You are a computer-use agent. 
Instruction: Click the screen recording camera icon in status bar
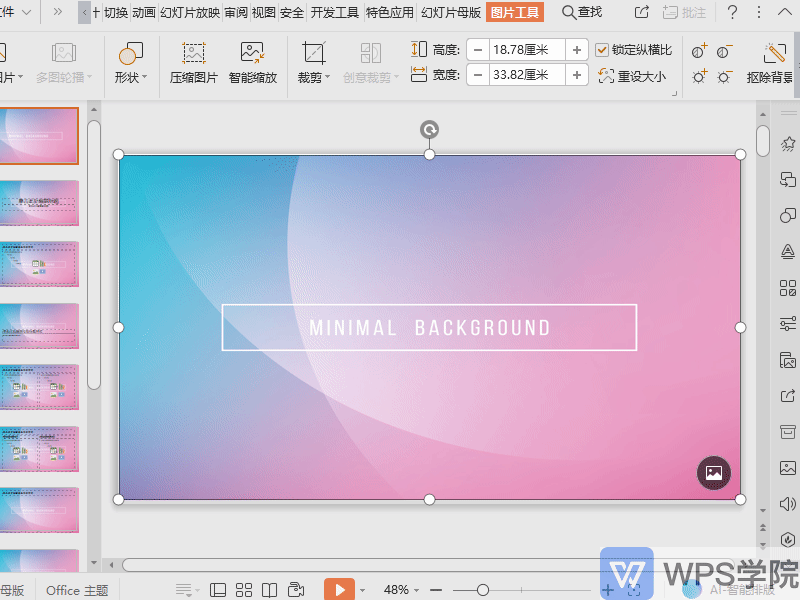tap(296, 590)
